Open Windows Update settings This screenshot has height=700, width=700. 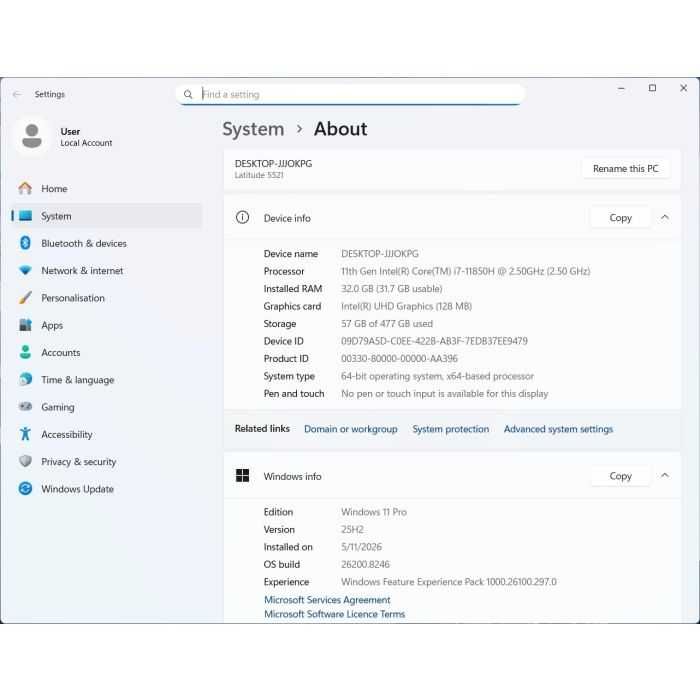click(x=106, y=488)
